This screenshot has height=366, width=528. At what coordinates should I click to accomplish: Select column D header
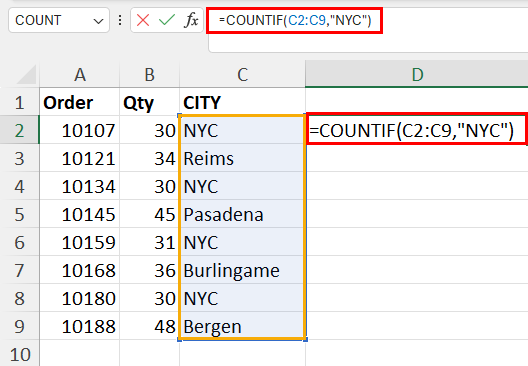[x=417, y=74]
